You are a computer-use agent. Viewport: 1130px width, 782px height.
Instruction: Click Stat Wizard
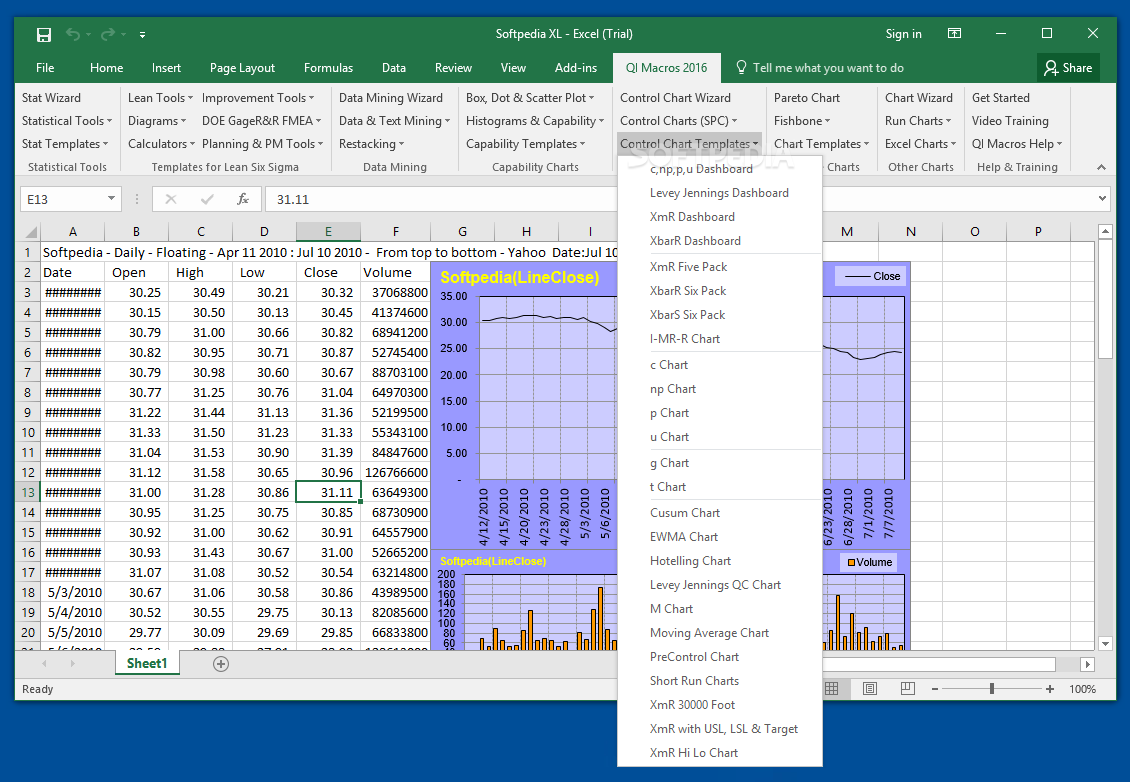click(x=51, y=98)
